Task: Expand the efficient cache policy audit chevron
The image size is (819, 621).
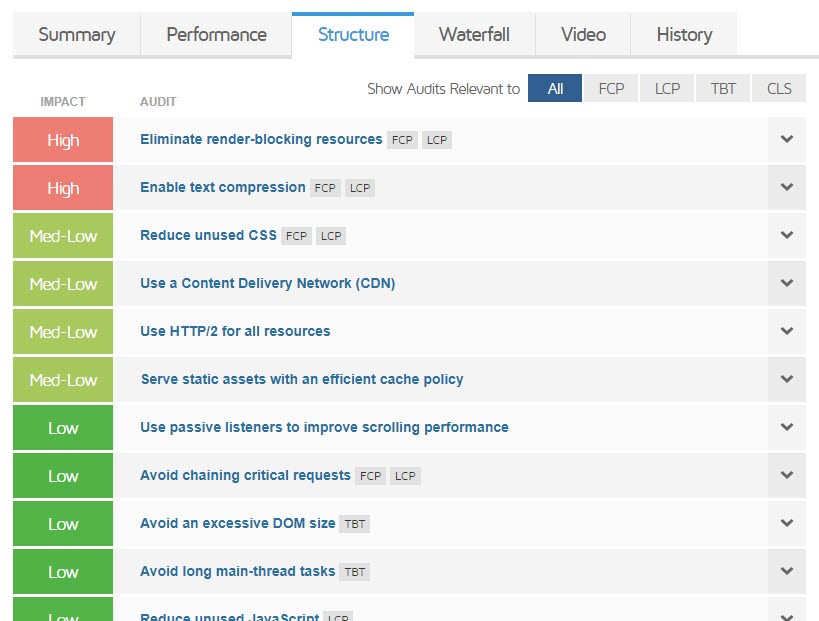Action: (x=786, y=380)
